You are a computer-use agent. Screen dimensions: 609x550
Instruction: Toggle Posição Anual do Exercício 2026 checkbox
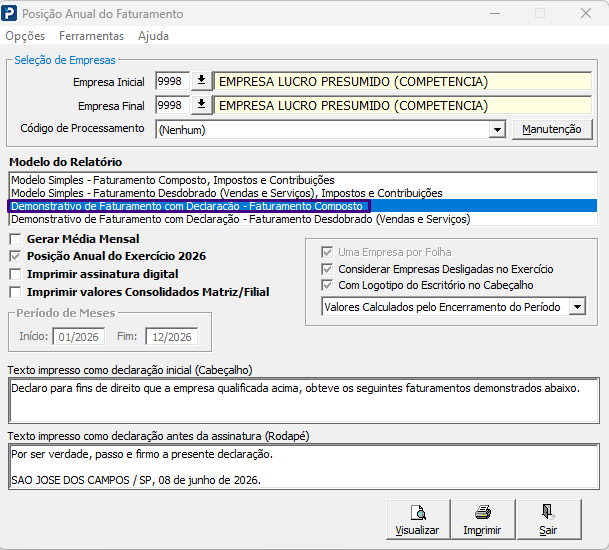click(x=16, y=256)
